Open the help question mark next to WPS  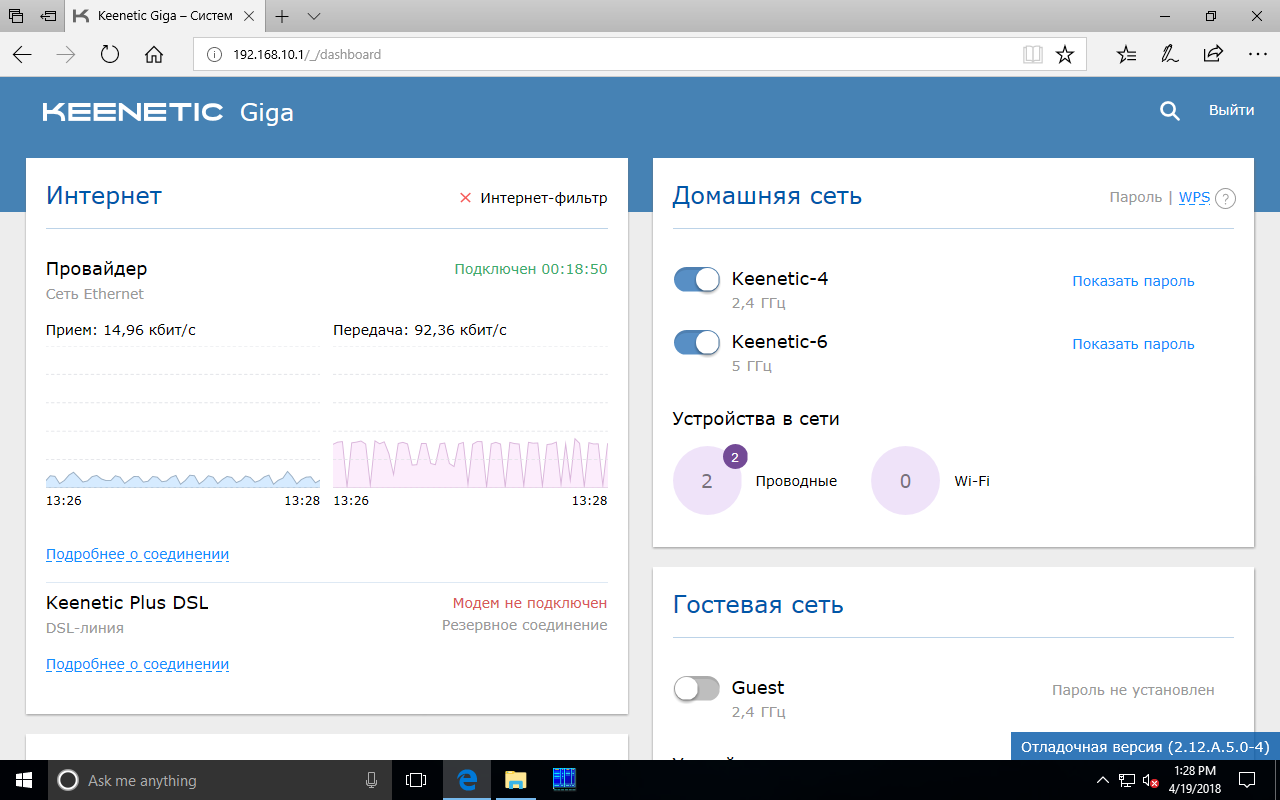[1225, 198]
